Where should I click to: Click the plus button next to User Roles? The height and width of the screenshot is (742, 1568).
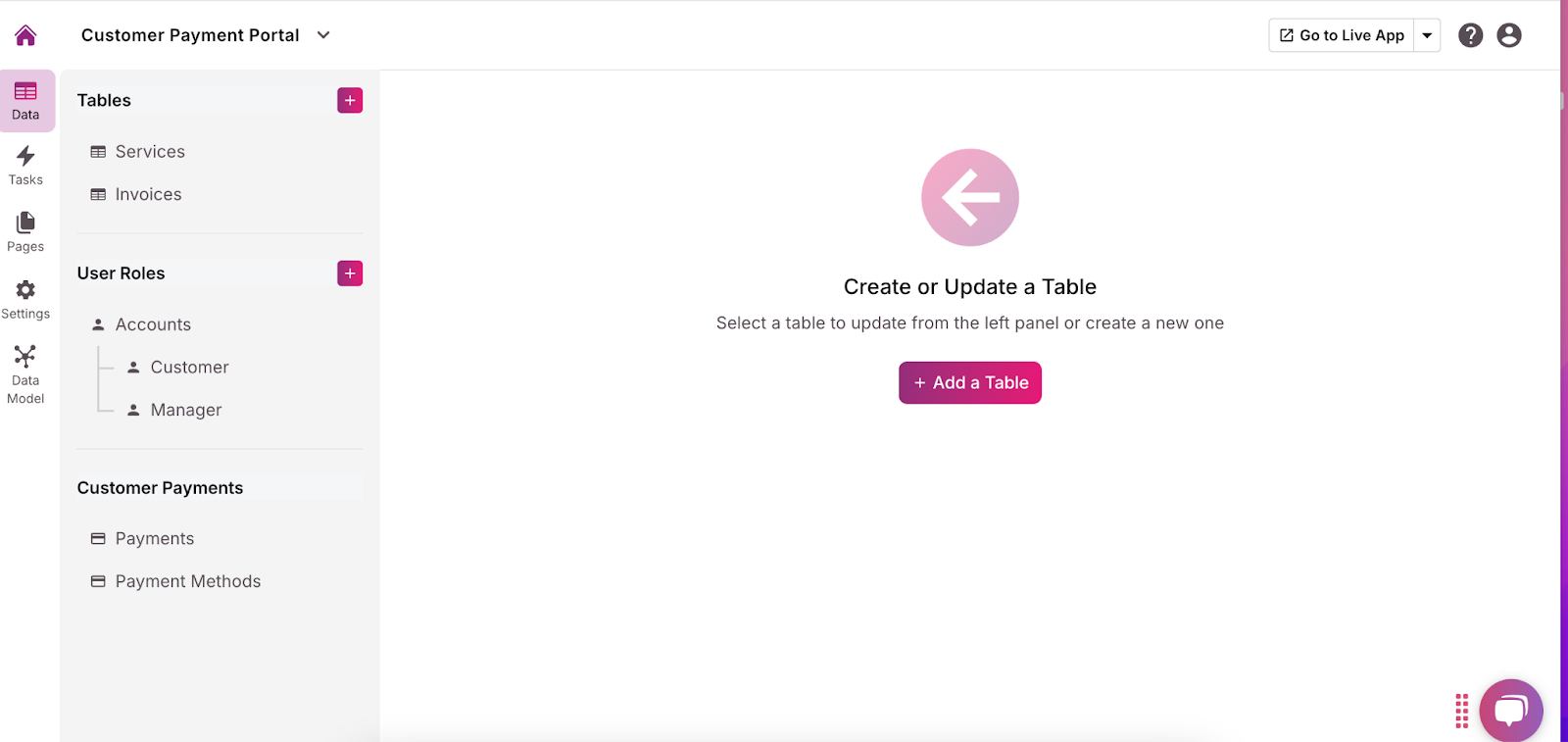[x=350, y=272]
